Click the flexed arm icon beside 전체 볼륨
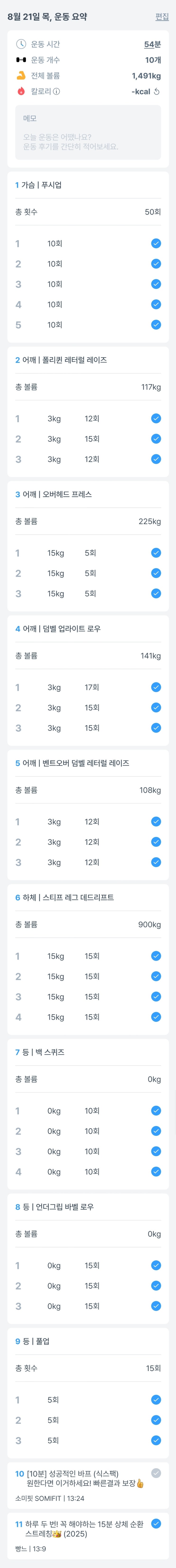 [21, 75]
